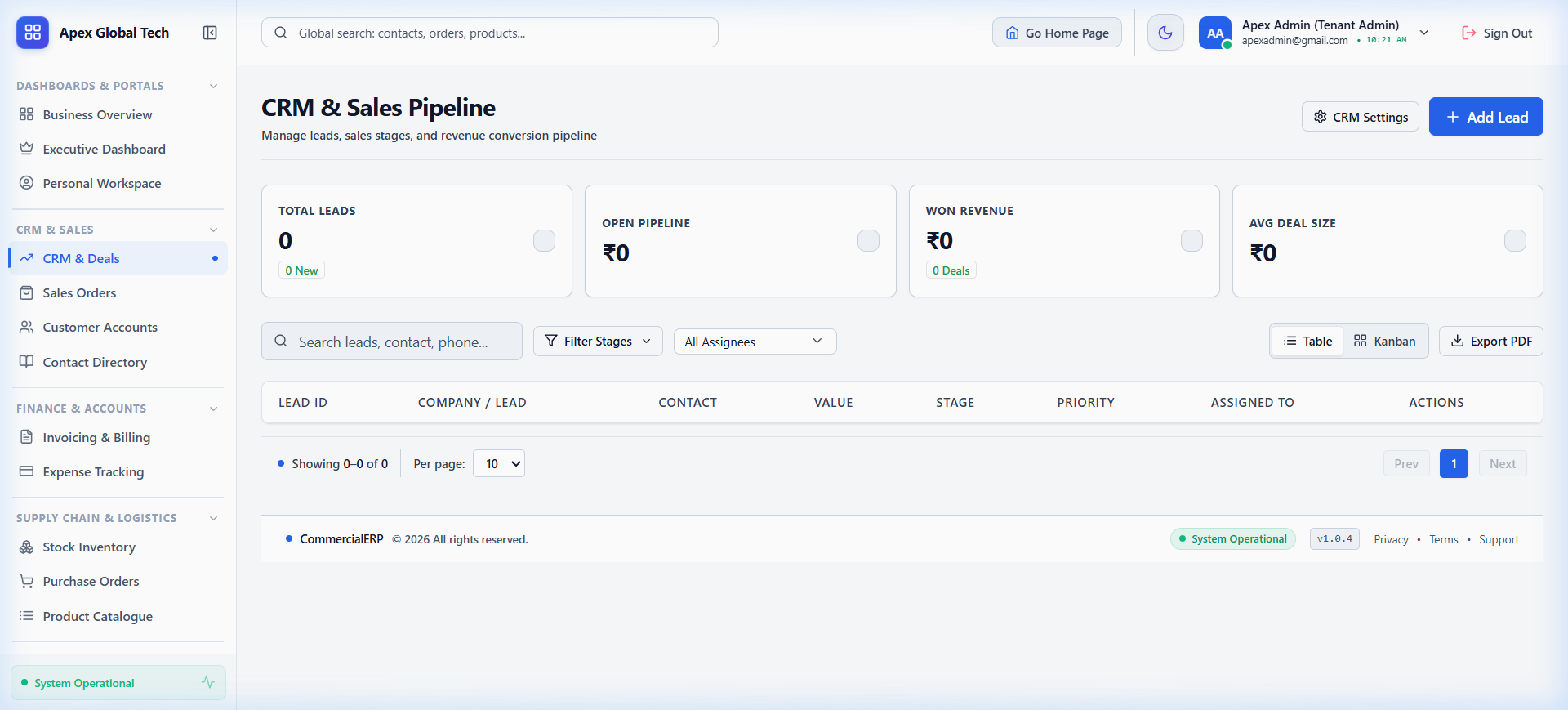This screenshot has height=710, width=1568.
Task: Click the activity pulse icon in System Operational
Action: point(208,682)
